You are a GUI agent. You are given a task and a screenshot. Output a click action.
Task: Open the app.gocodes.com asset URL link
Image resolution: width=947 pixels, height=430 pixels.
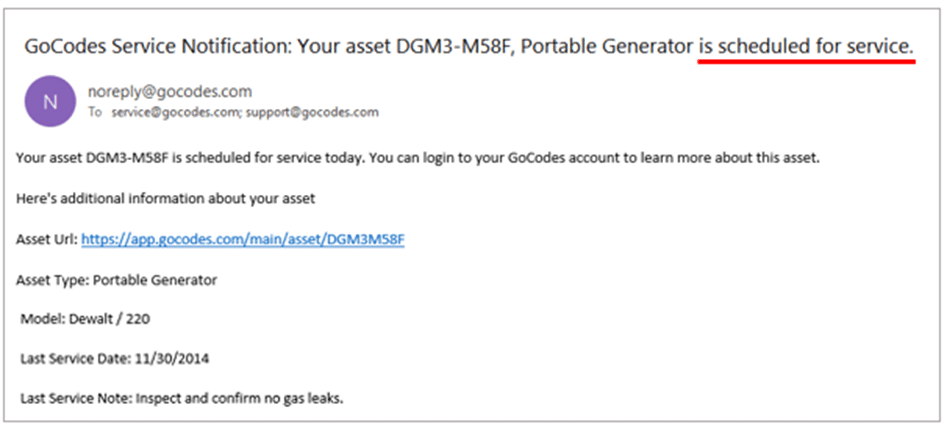242,240
